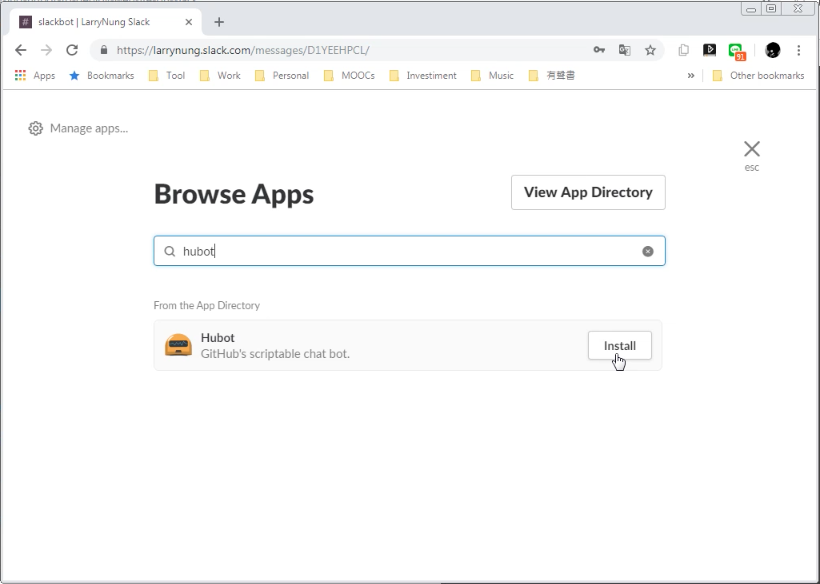Install the Hubot app
Image resolution: width=820 pixels, height=584 pixels.
(620, 346)
